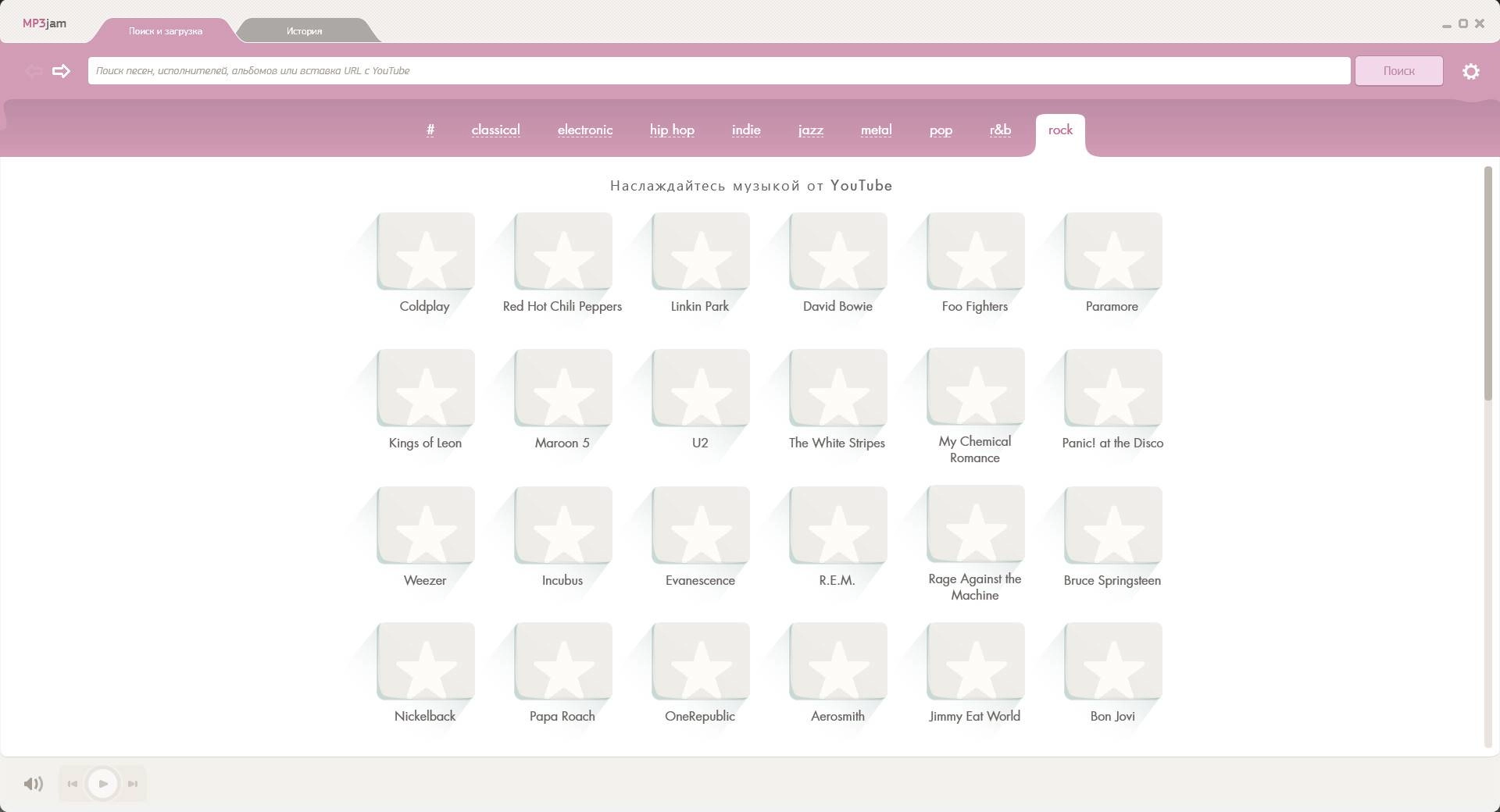Click the forward navigation arrow

[x=61, y=71]
